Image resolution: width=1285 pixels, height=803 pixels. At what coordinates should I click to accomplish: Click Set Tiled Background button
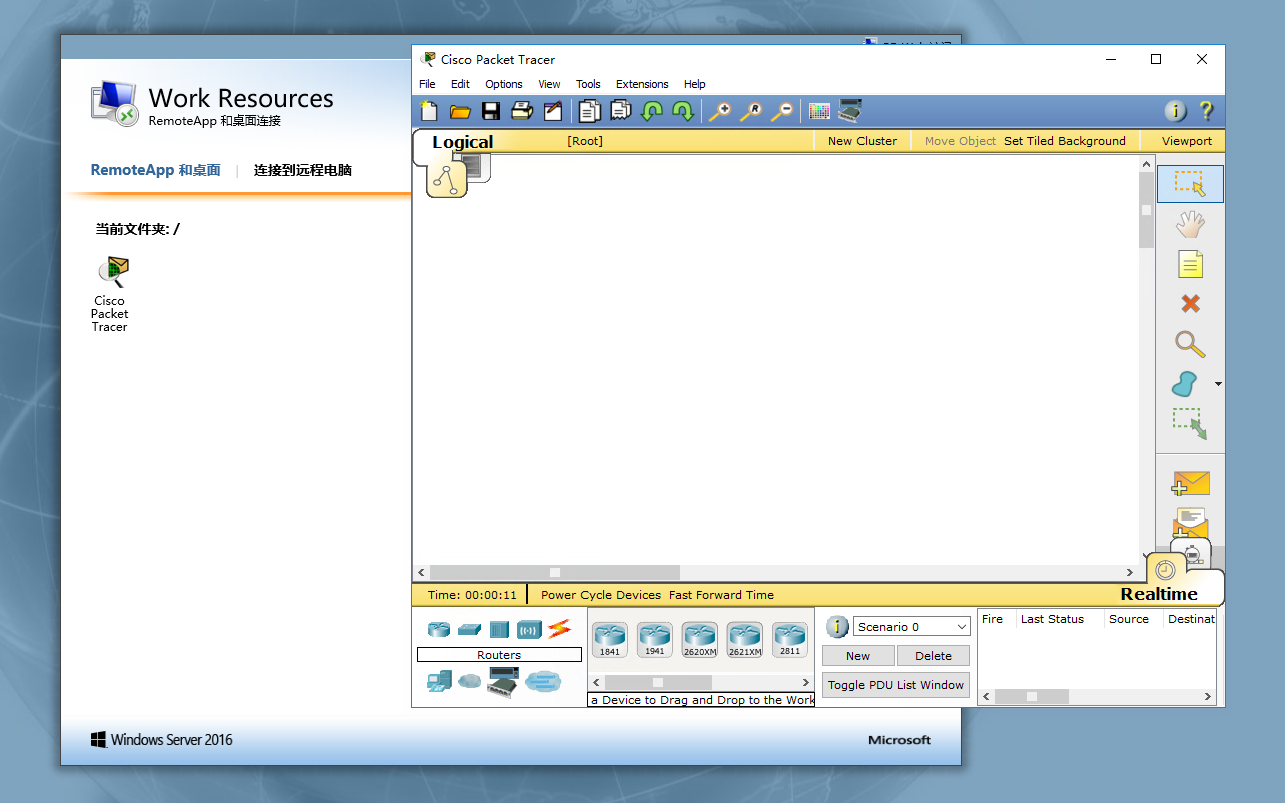1065,141
